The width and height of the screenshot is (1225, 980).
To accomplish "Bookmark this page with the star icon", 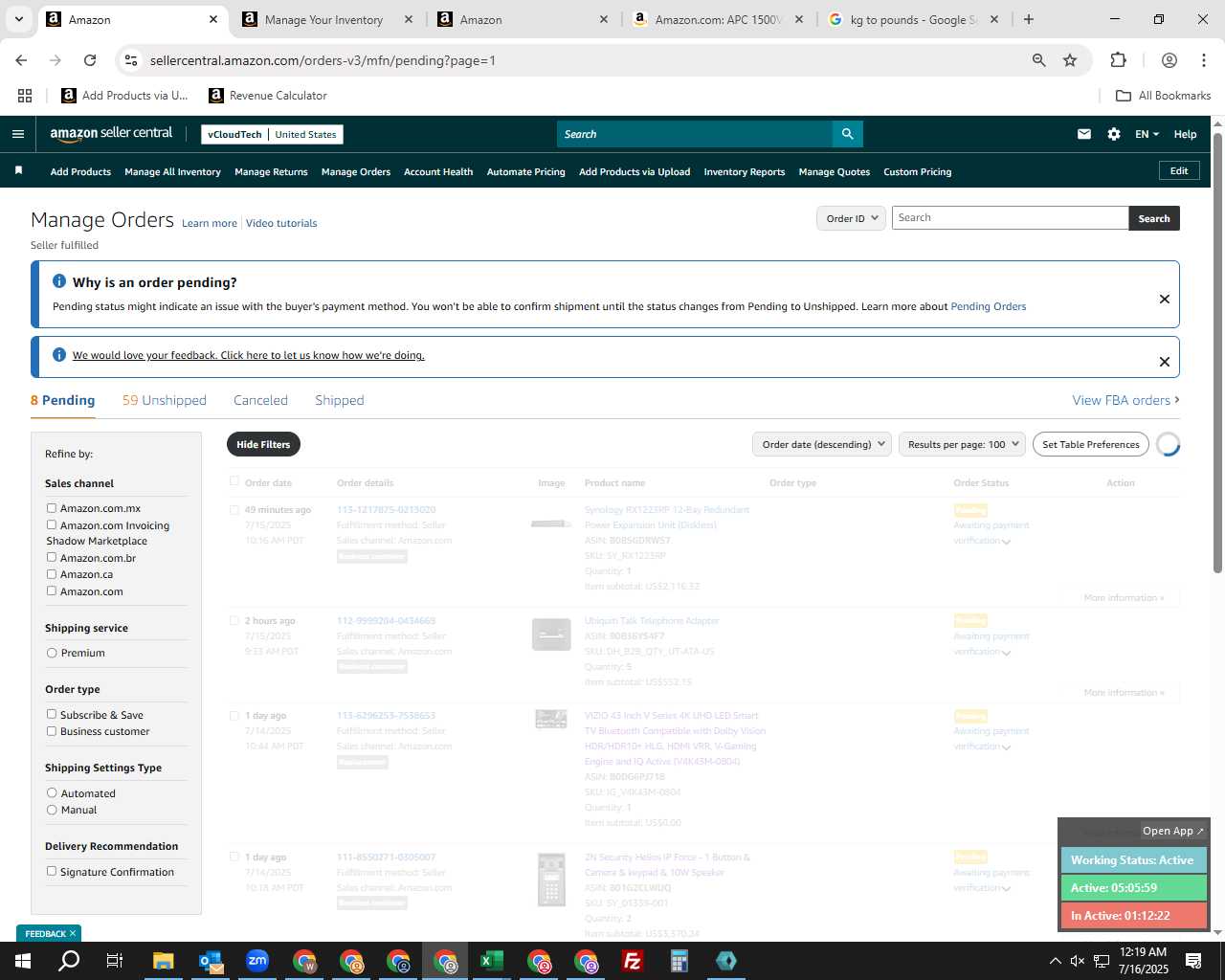I will (x=1070, y=60).
